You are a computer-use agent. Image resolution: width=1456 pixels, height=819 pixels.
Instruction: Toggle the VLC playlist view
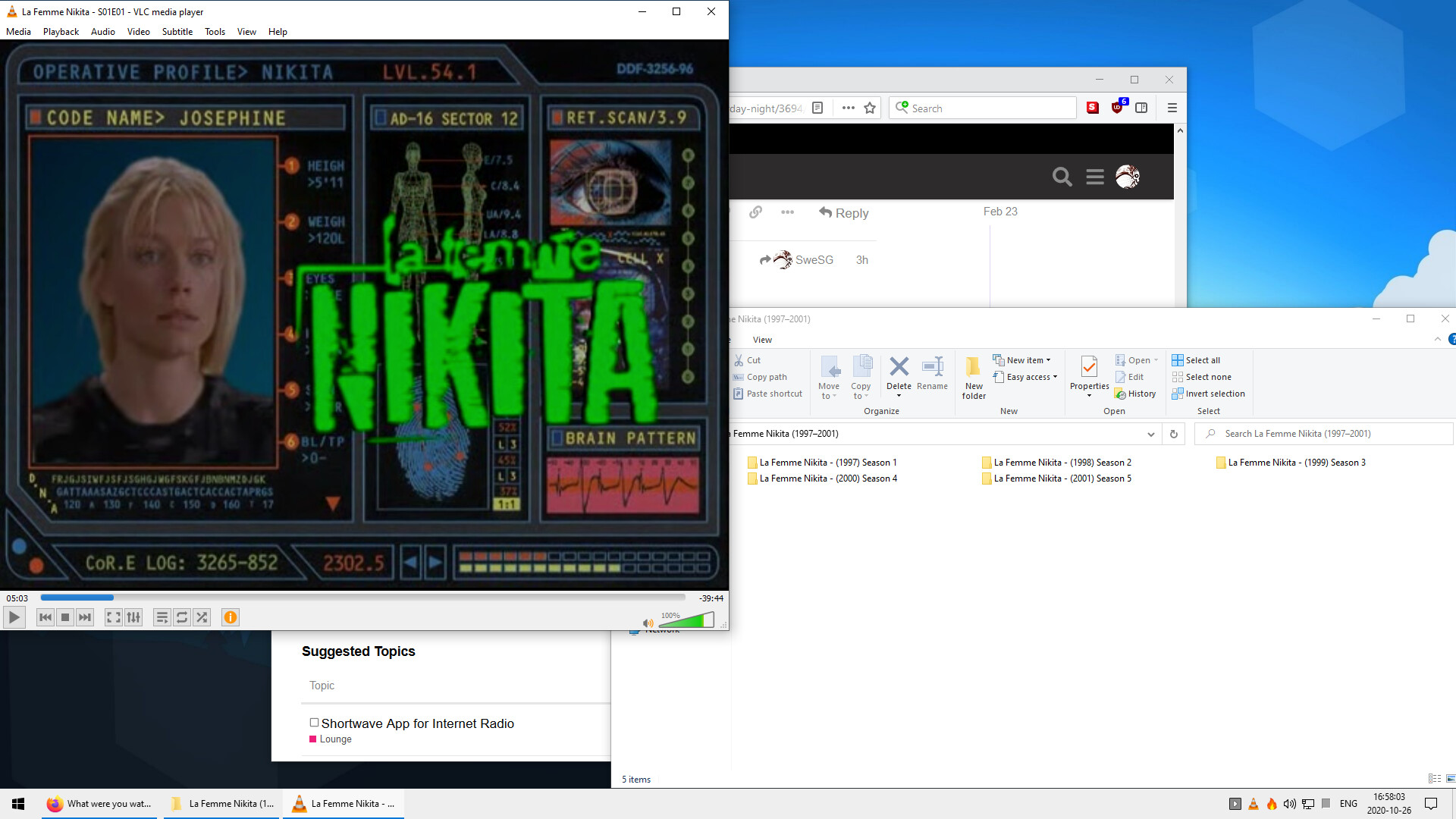point(162,617)
